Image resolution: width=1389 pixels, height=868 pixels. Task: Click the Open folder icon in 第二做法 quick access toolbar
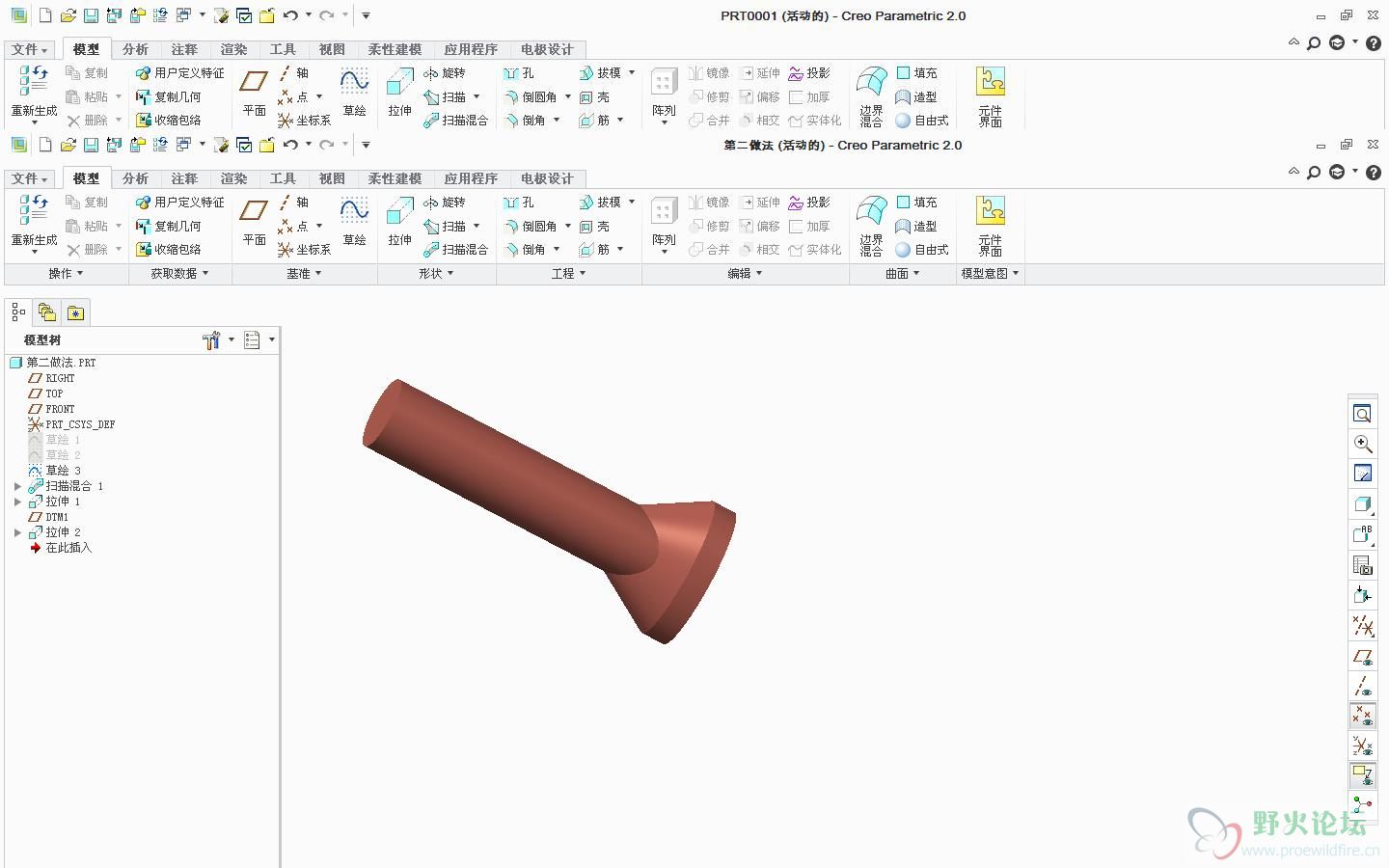pyautogui.click(x=68, y=145)
